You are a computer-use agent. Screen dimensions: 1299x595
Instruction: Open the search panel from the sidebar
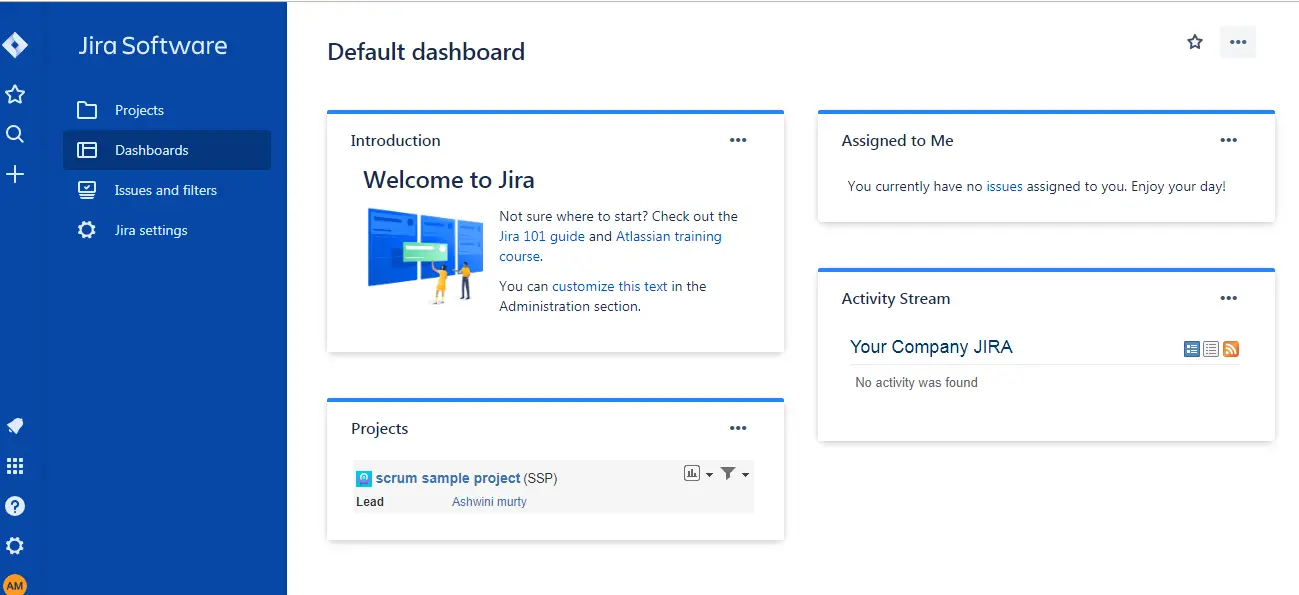pyautogui.click(x=15, y=134)
